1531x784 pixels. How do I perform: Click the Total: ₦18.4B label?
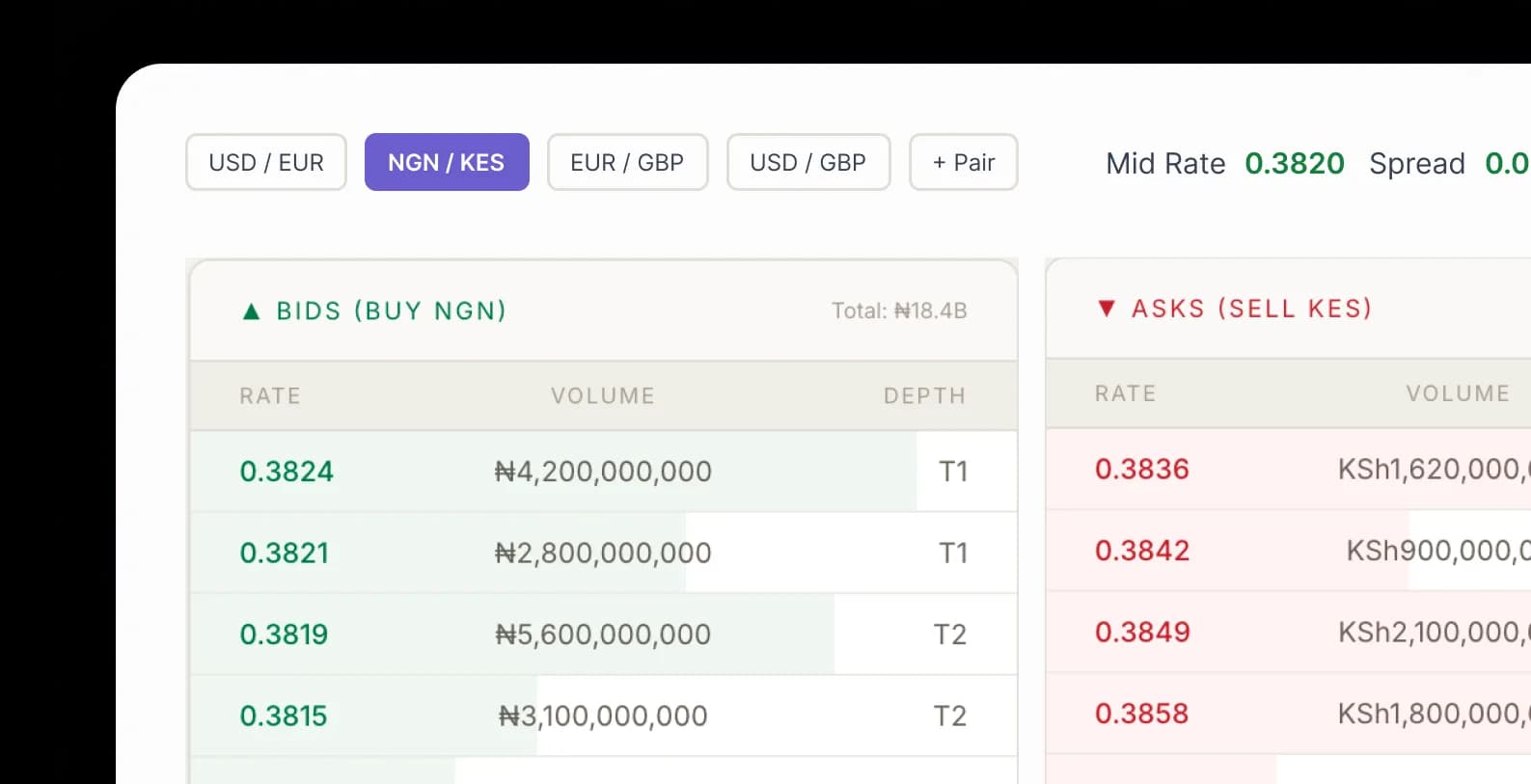pos(899,311)
